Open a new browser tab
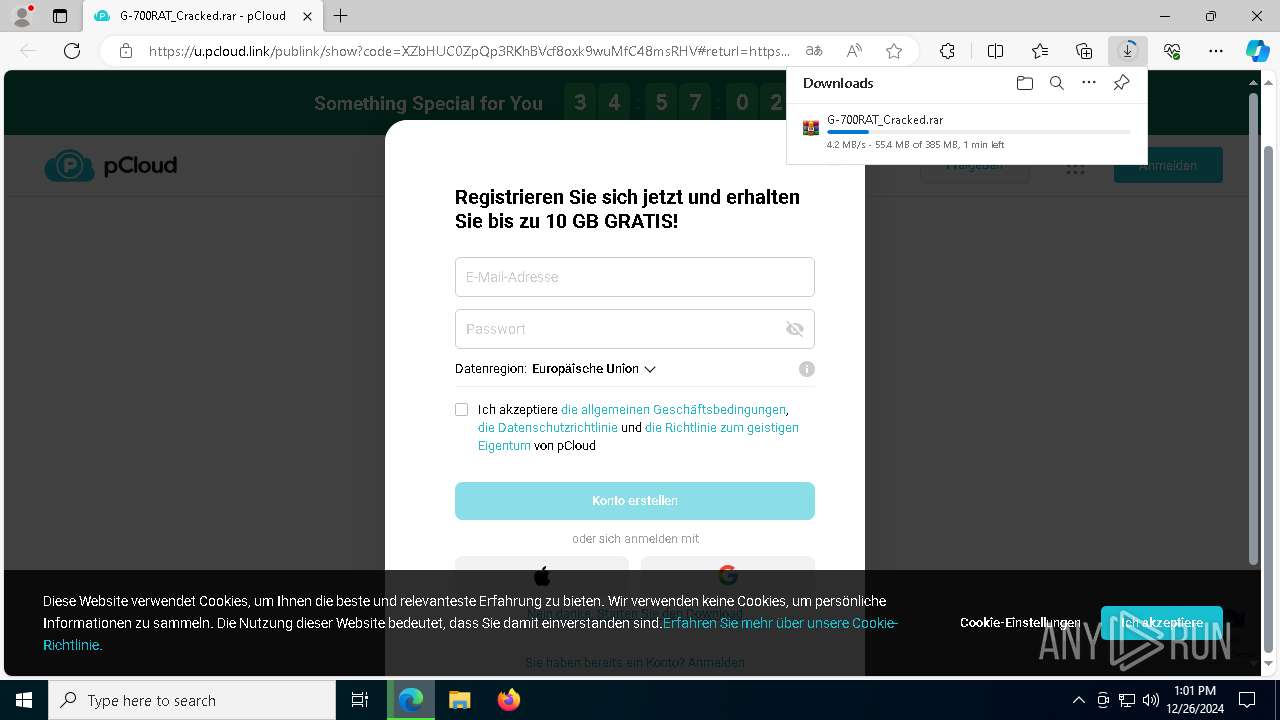 [x=341, y=16]
